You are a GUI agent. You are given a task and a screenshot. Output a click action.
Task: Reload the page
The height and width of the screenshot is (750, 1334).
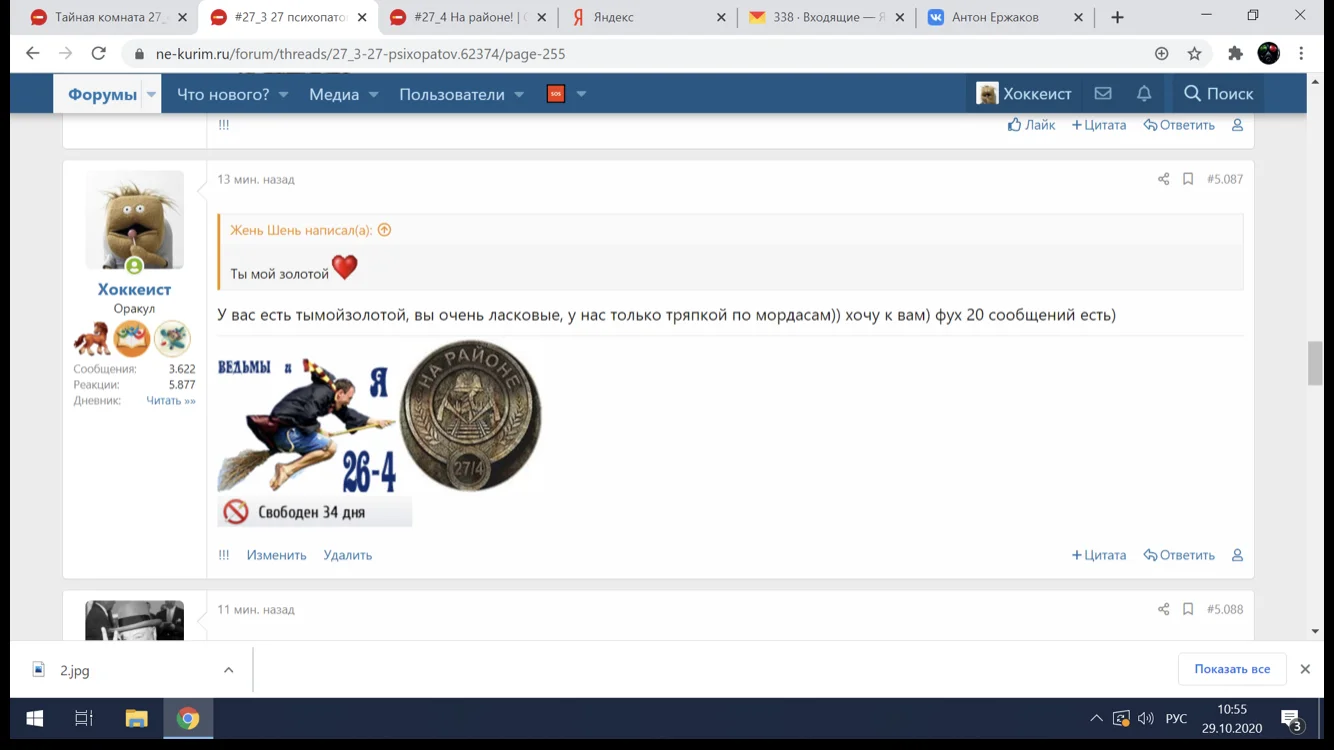pos(98,54)
